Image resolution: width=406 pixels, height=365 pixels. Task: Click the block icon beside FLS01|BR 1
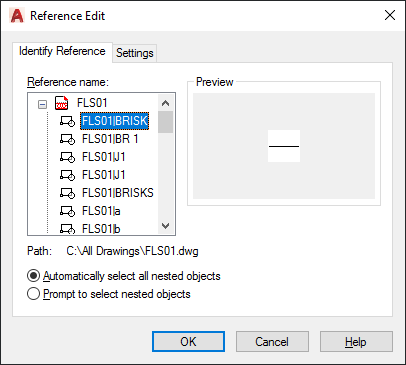click(67, 139)
